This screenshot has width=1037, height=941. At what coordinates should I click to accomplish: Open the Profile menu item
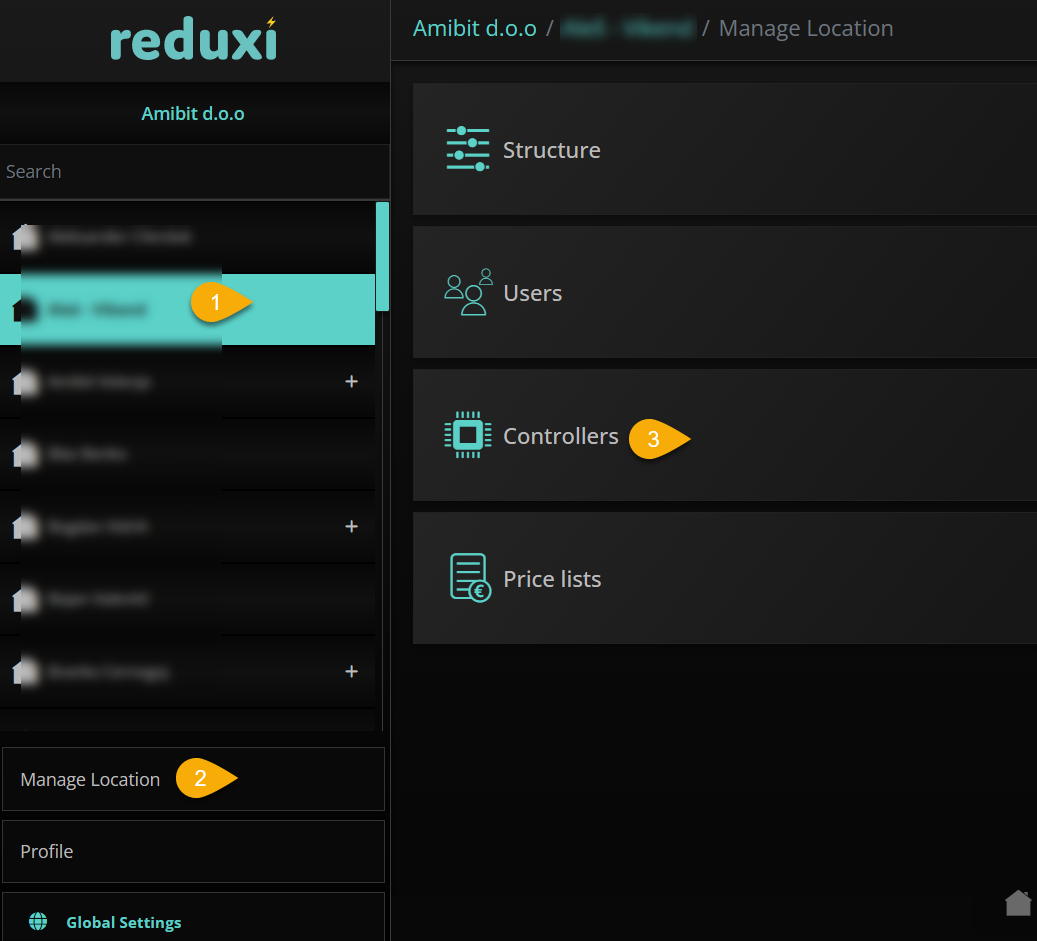click(193, 851)
